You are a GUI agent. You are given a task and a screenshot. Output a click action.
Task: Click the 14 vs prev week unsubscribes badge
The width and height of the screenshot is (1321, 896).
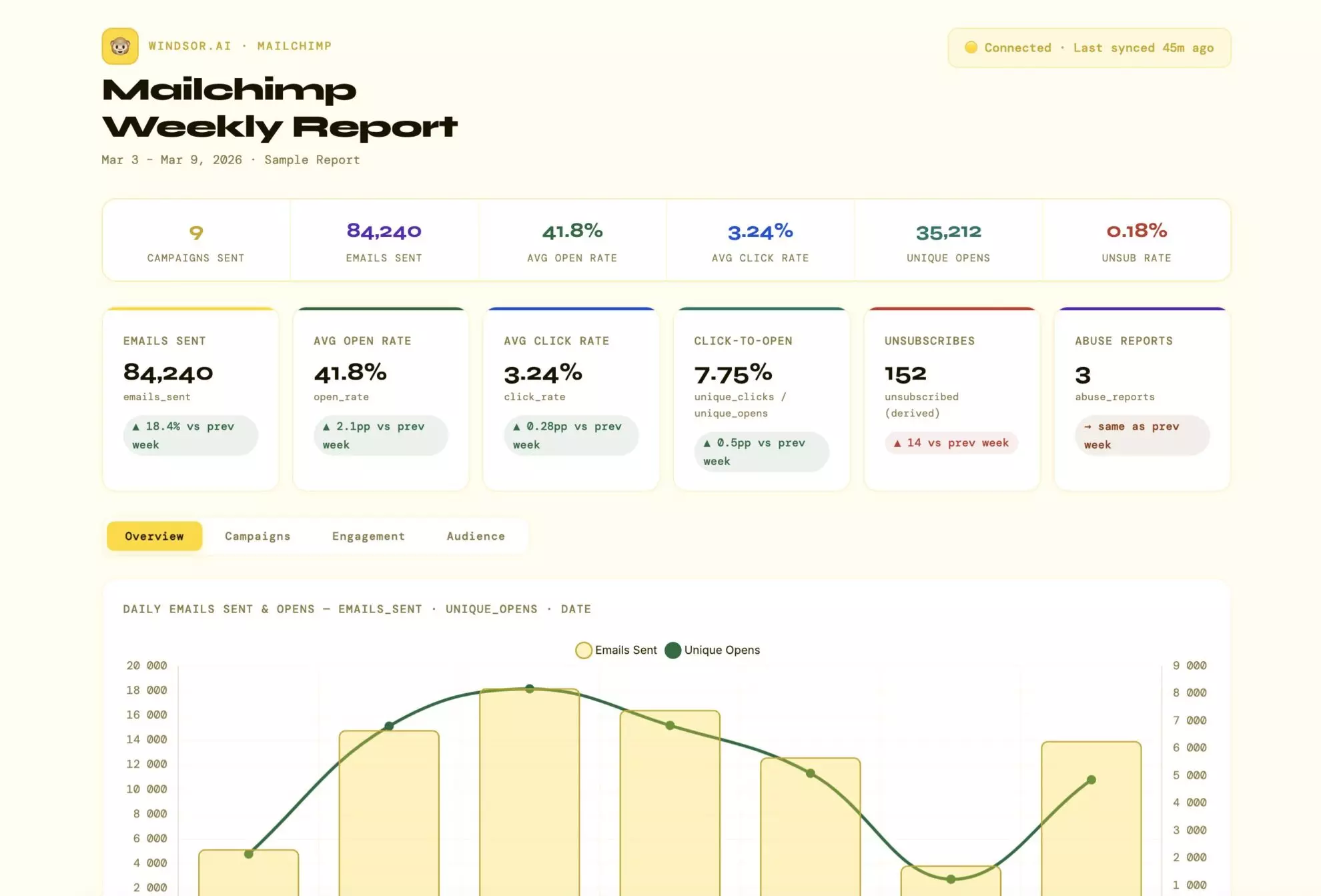tap(951, 442)
